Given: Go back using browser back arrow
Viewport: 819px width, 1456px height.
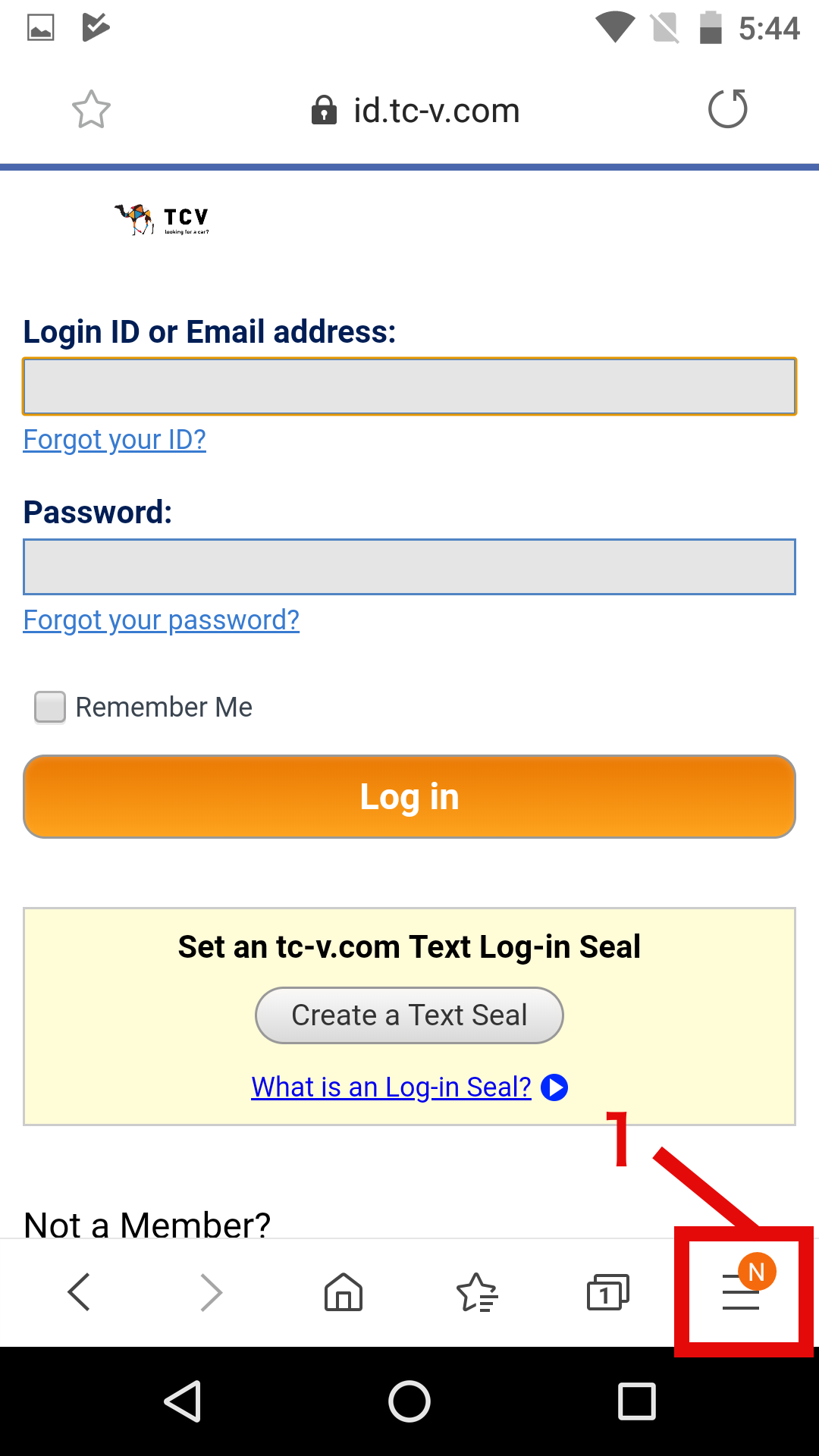Looking at the screenshot, I should coord(80,1291).
